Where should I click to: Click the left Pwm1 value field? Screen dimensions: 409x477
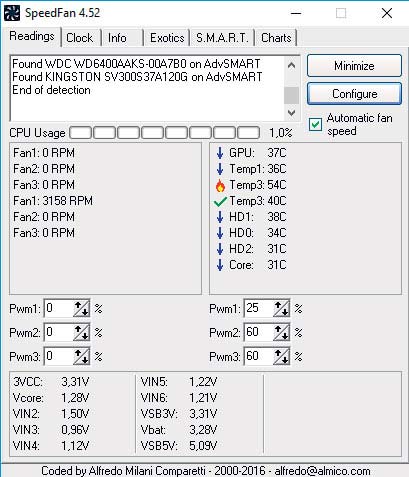click(59, 308)
